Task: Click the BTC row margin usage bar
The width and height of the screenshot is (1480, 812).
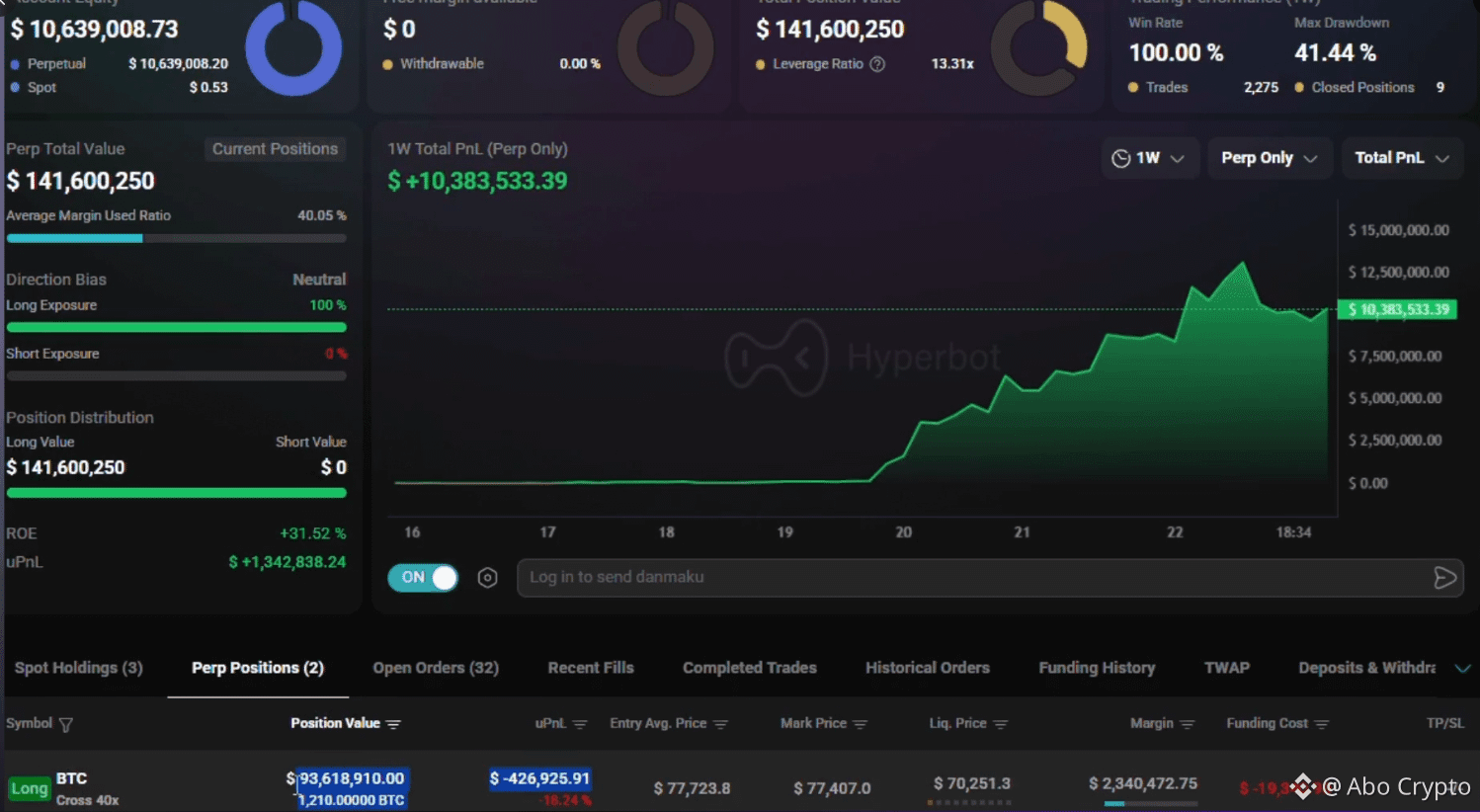Action: coord(1151,803)
